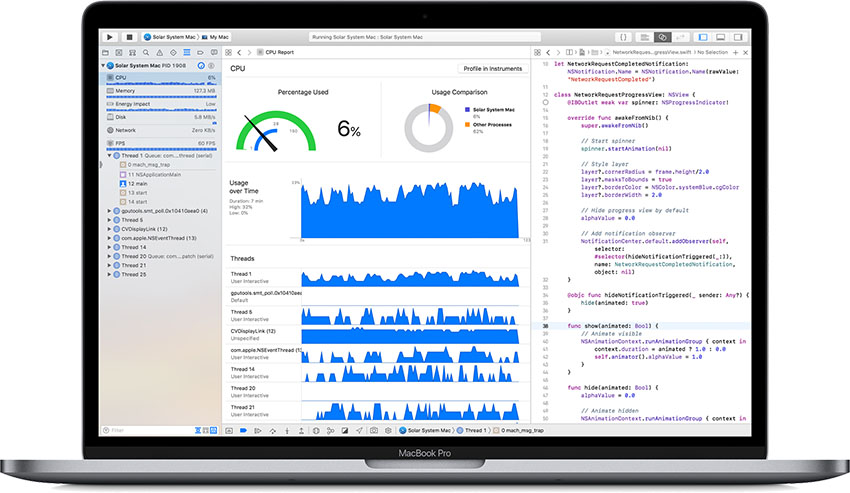Expand com.apple.NSEventThread (13)
This screenshot has width=850, height=493.
click(110, 238)
